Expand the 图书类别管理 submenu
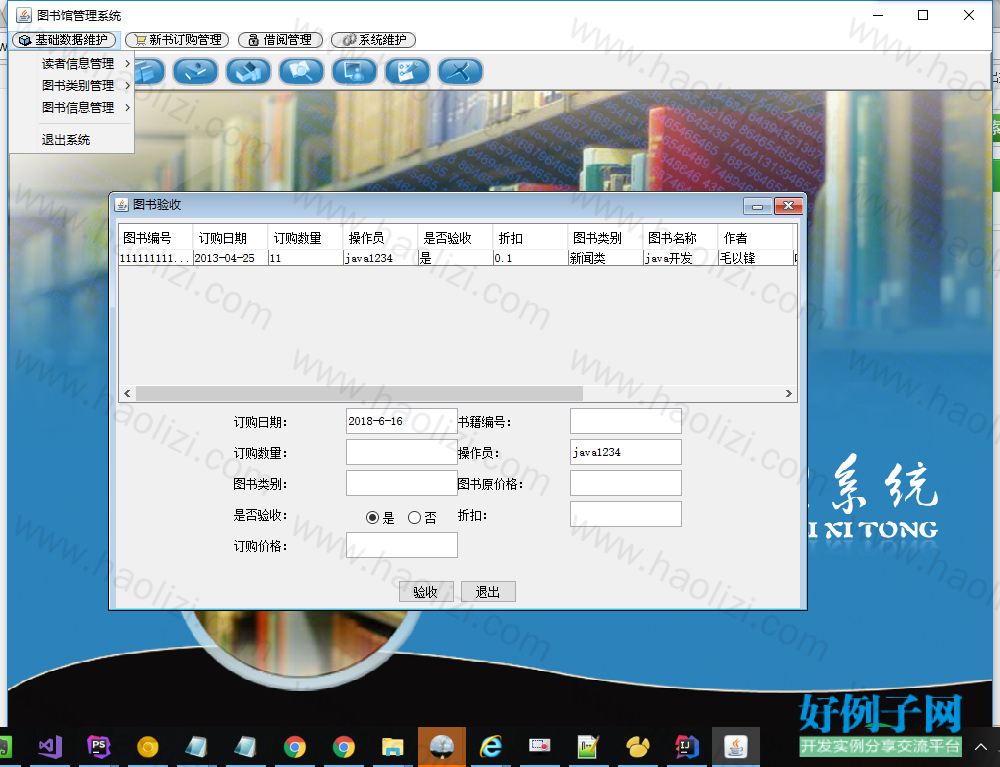This screenshot has height=767, width=1000. tap(85, 85)
